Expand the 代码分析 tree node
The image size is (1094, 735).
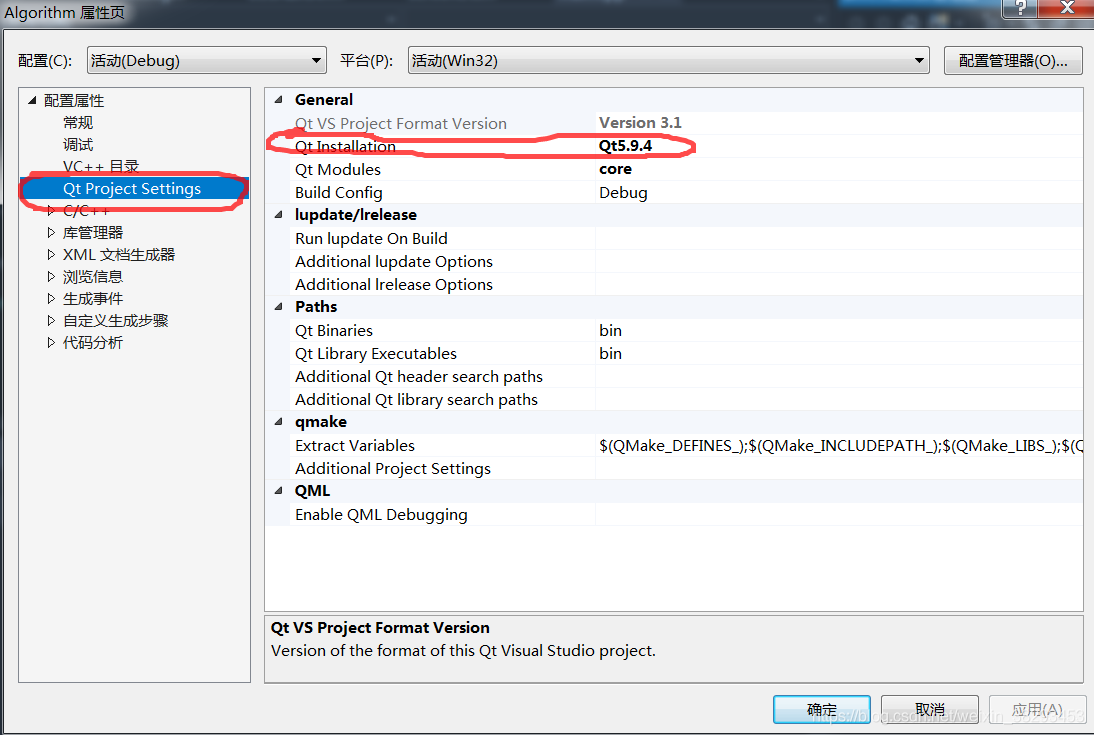[51, 343]
